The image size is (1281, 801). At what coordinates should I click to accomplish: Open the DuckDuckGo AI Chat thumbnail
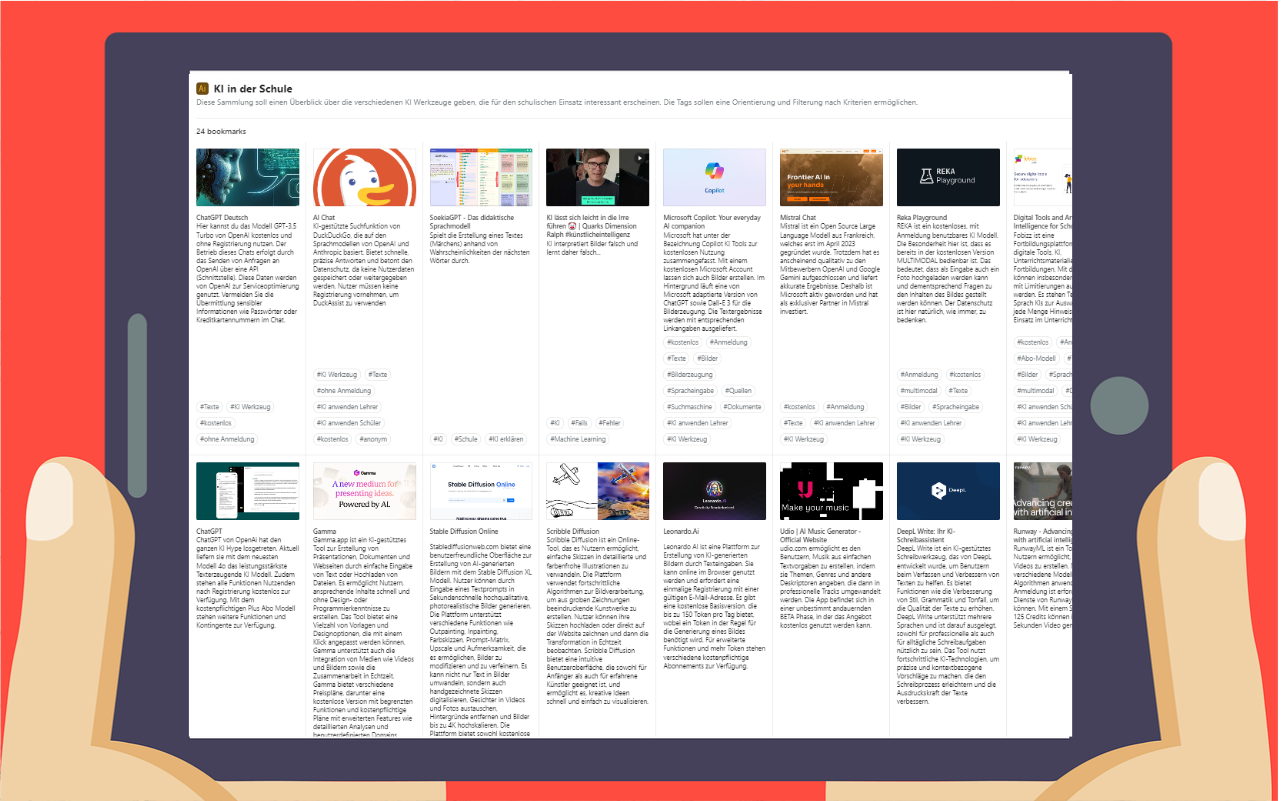pos(365,177)
